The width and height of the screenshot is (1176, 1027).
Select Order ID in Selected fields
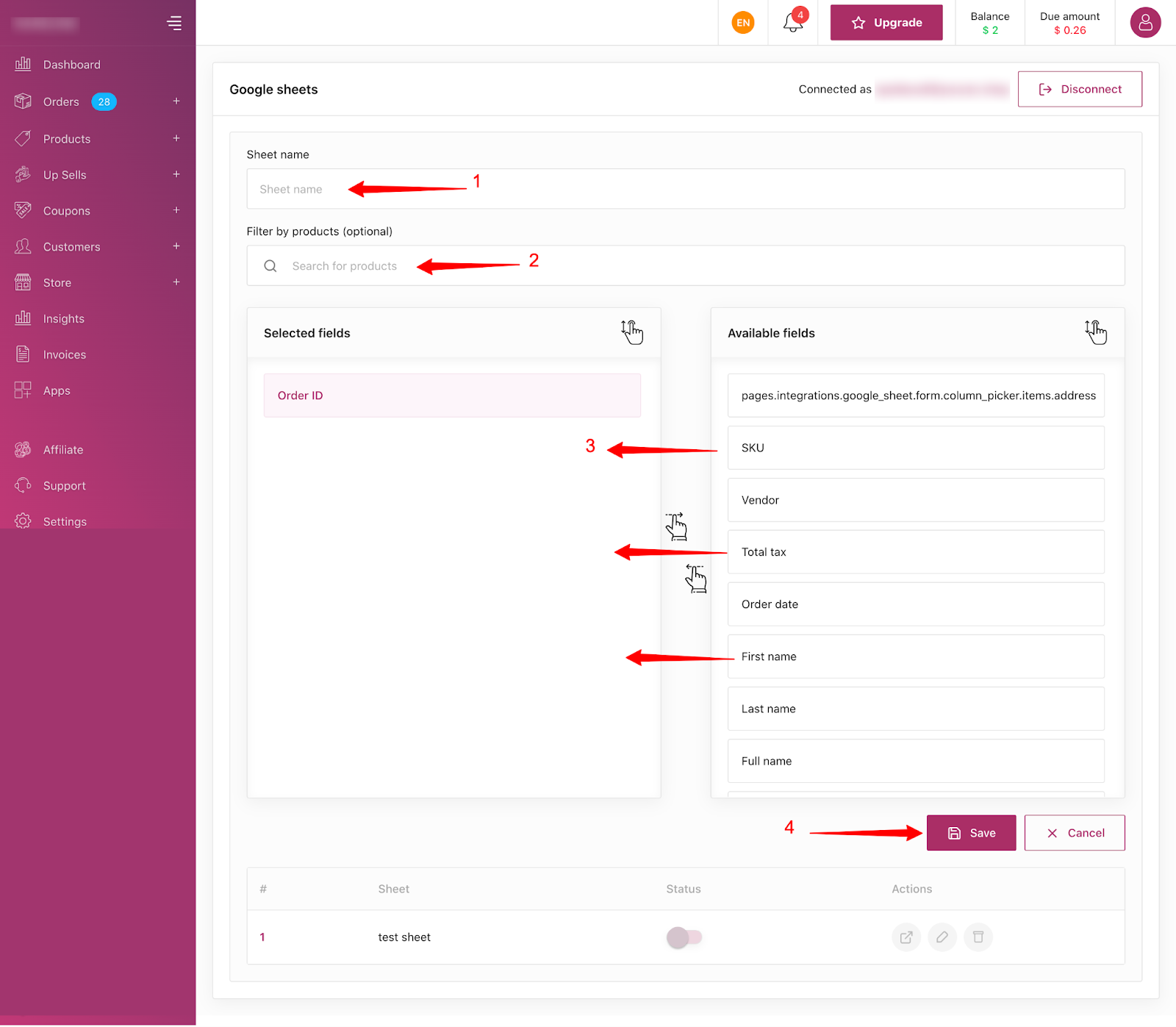(452, 396)
